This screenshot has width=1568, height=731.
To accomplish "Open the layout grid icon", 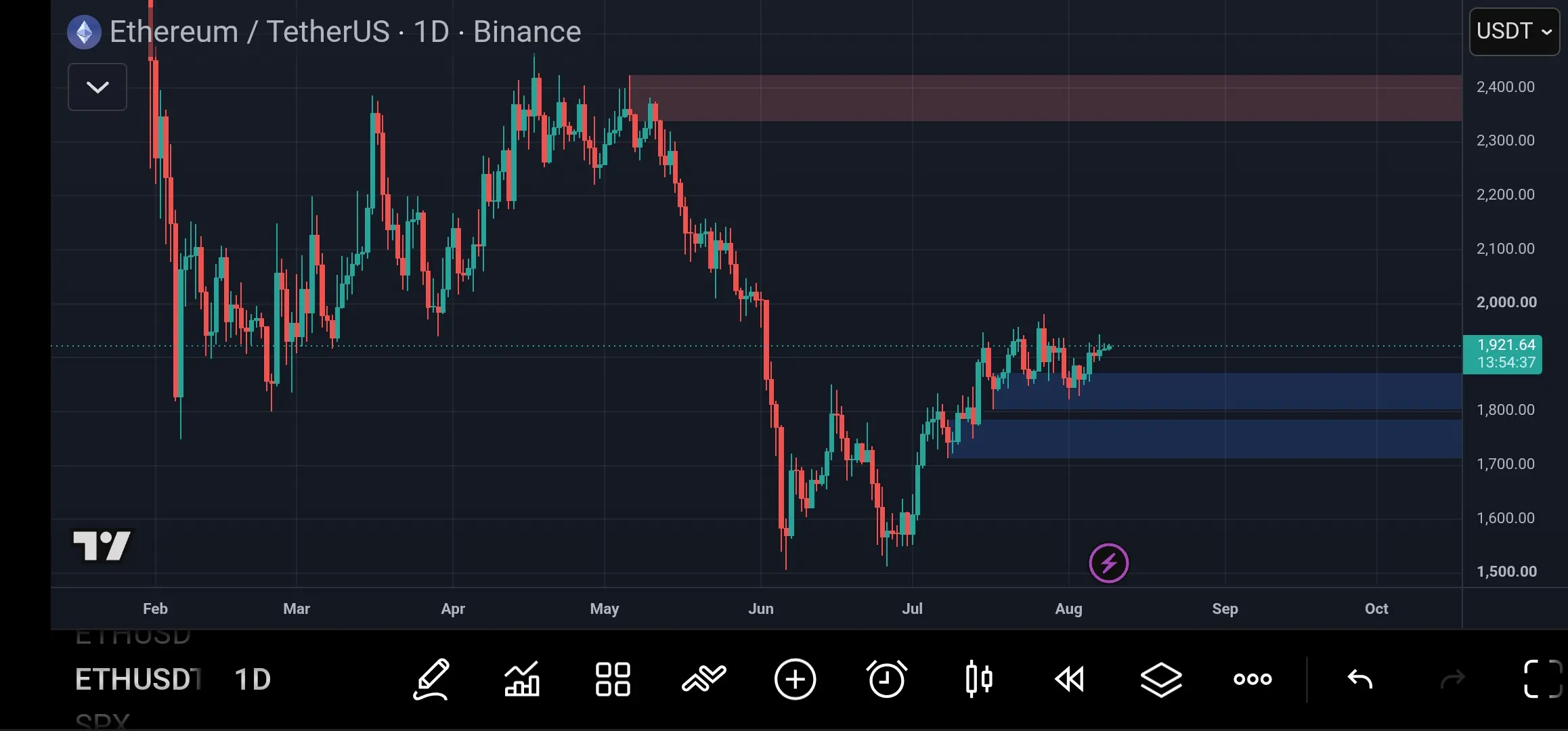I will (613, 679).
